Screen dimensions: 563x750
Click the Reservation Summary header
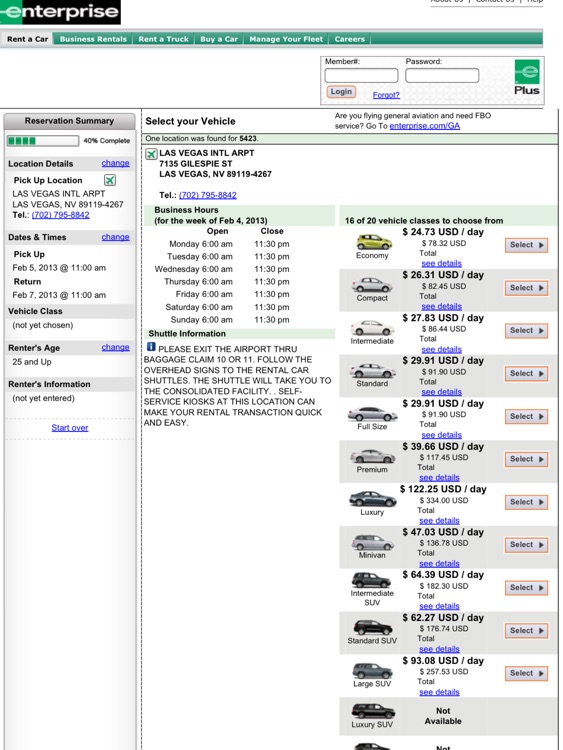[69, 121]
